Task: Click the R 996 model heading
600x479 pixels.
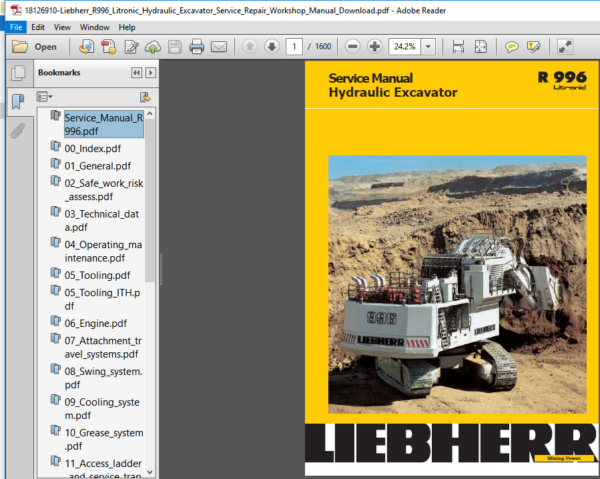Action: tap(562, 77)
